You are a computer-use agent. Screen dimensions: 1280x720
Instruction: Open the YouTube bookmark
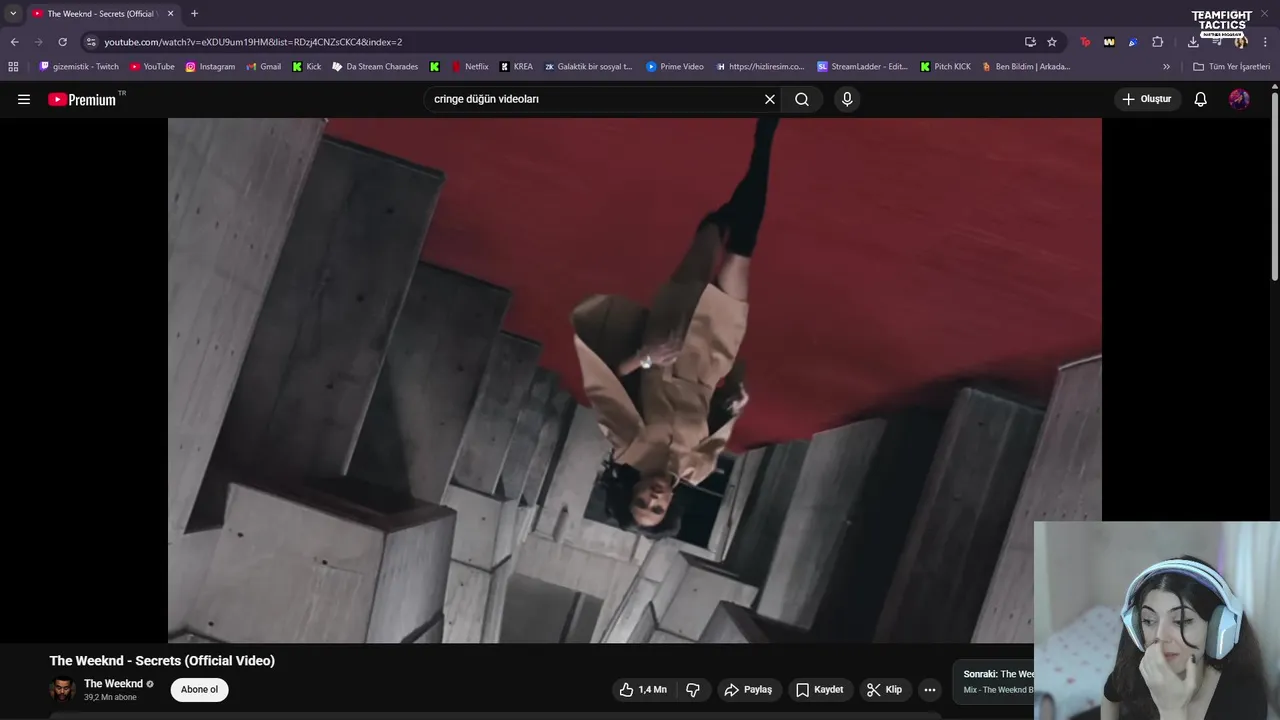[152, 67]
